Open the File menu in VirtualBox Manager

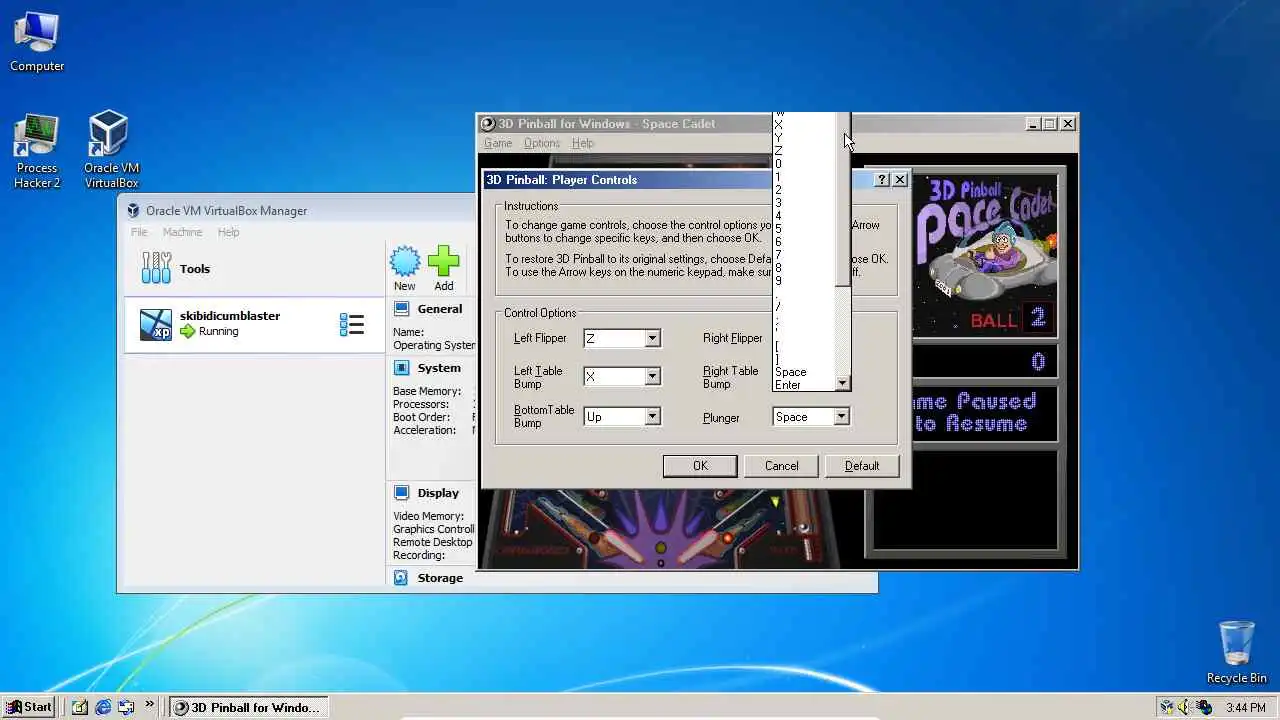point(139,232)
